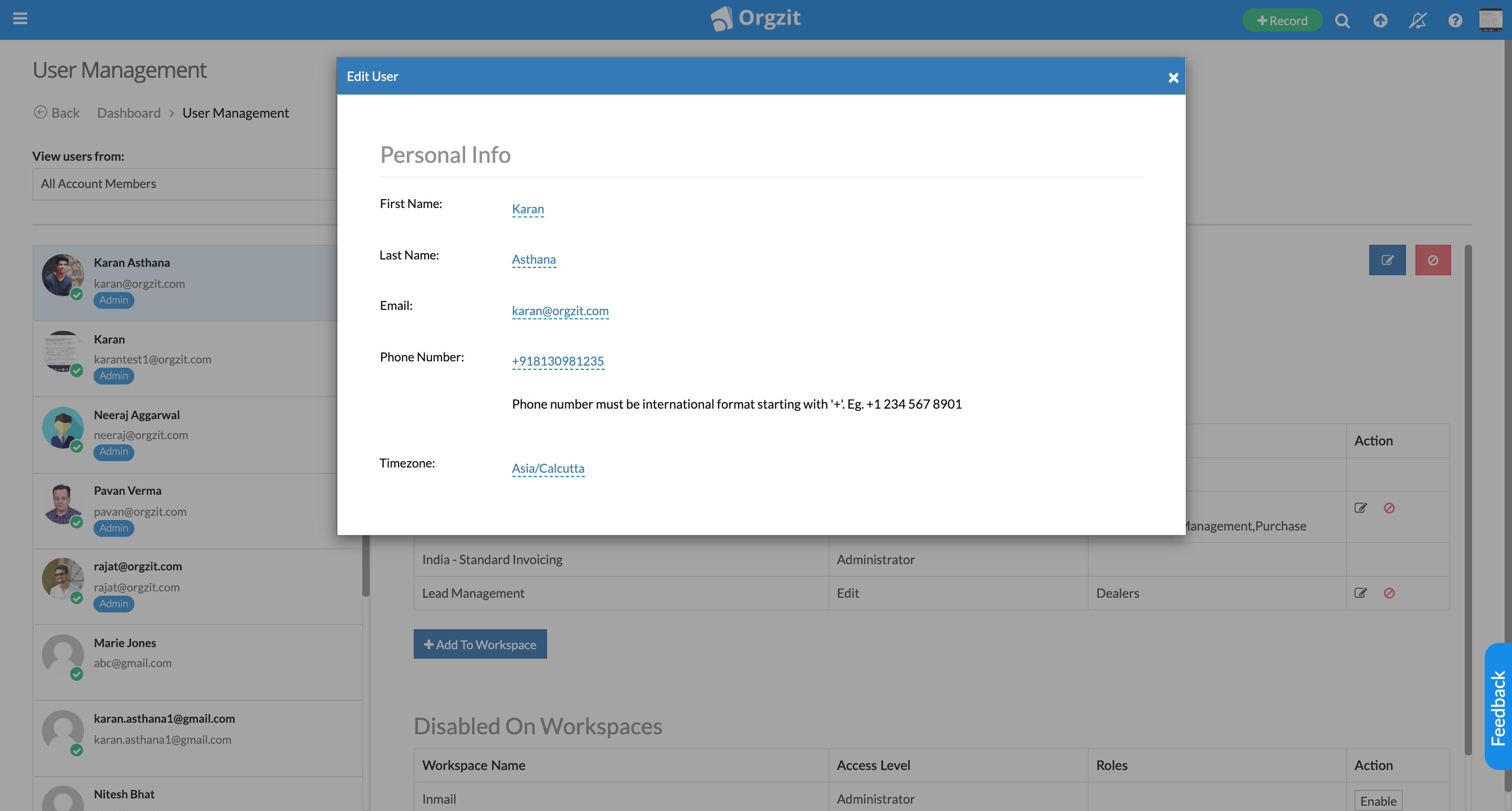Select Marie Jones in user list

[x=197, y=662]
